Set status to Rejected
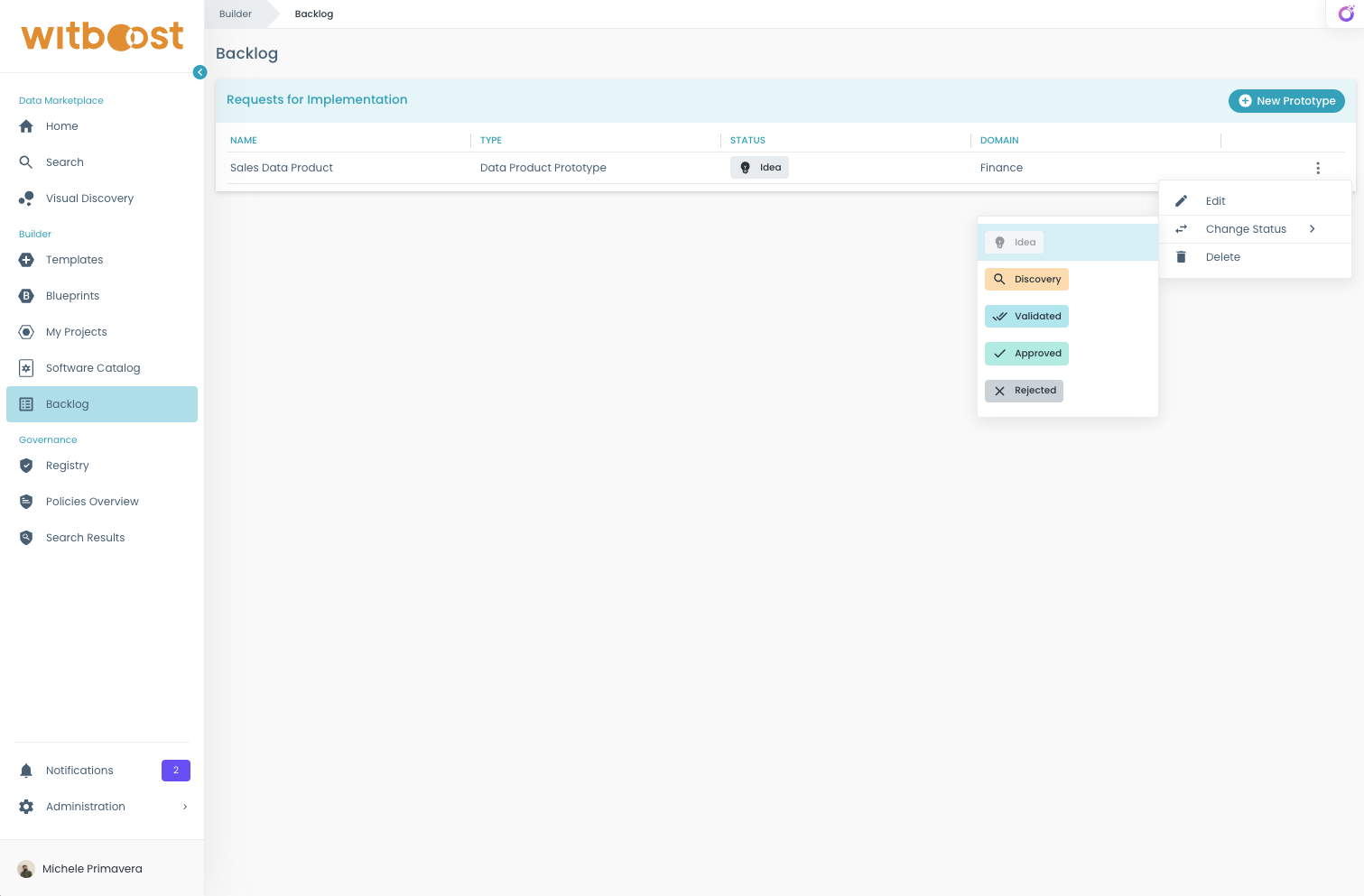This screenshot has width=1364, height=896. [x=1024, y=390]
